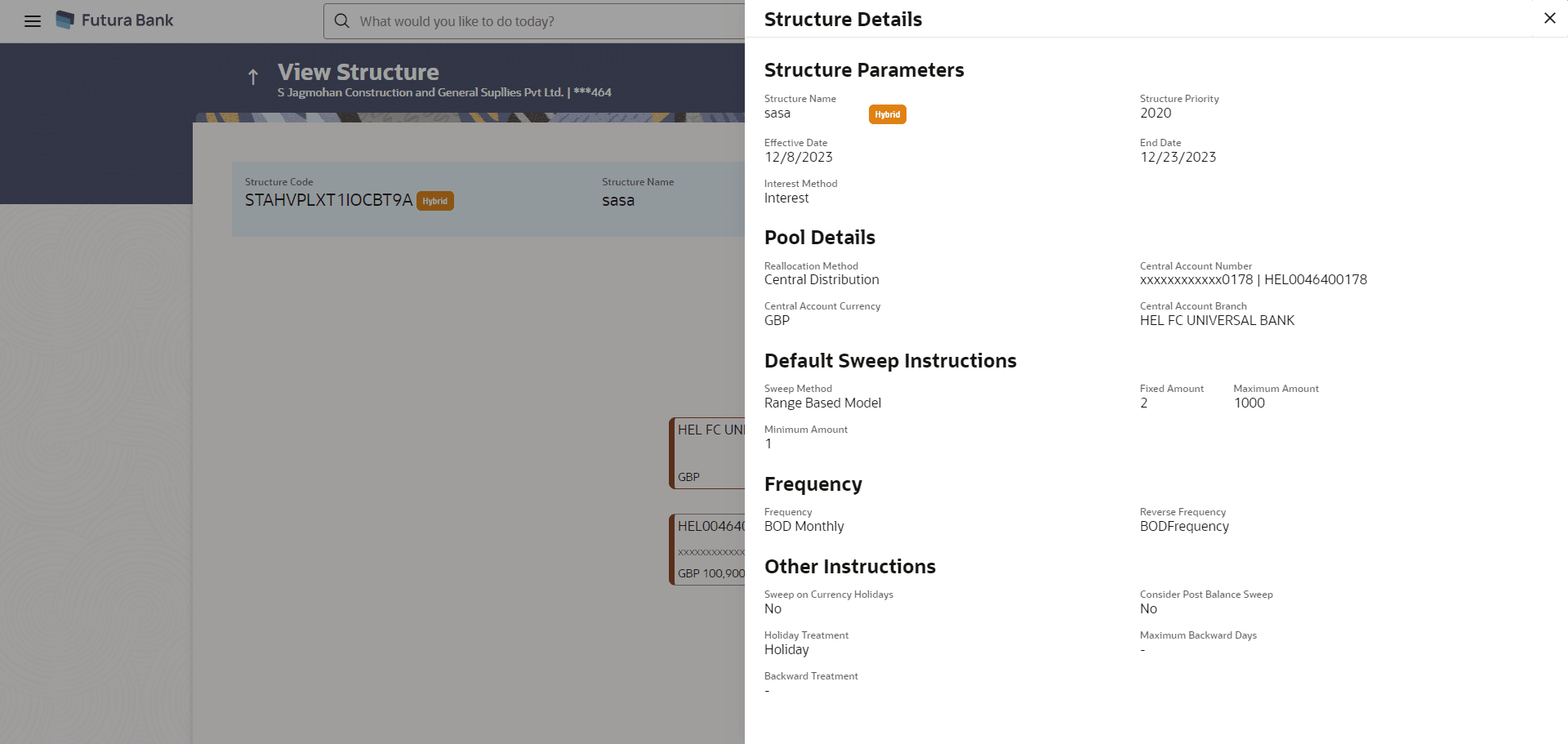Screen dimensions: 1568x744
Task: Click the End Date value 12/23/2023
Action: coord(1178,157)
